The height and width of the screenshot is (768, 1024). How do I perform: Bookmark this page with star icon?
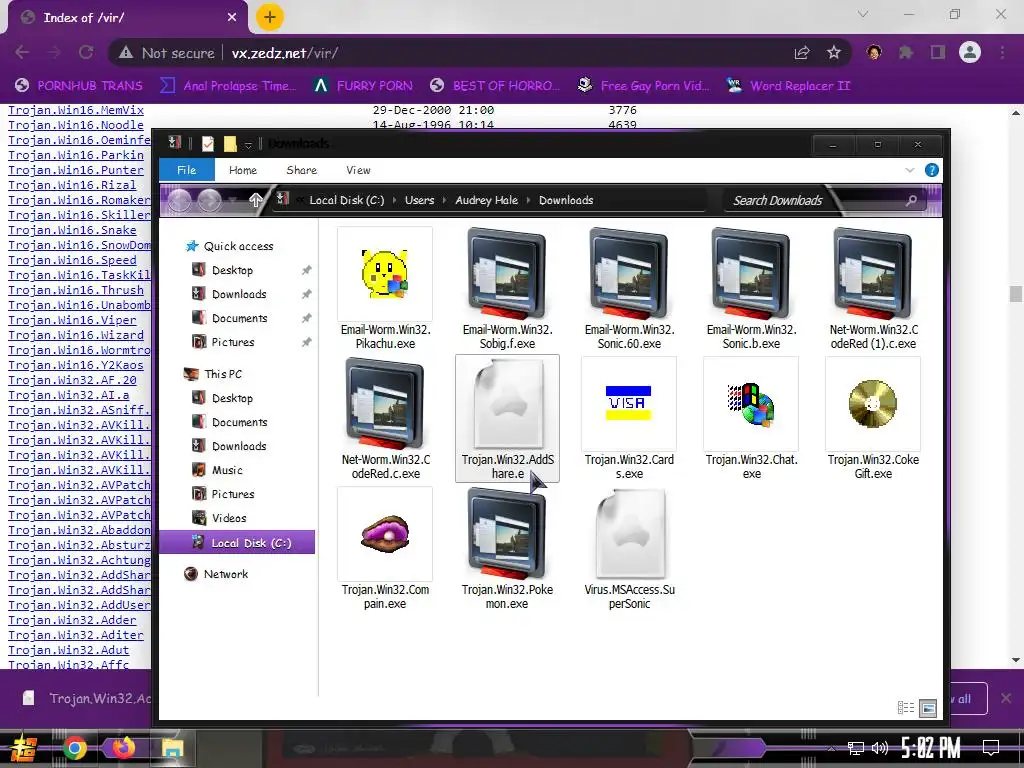click(834, 53)
